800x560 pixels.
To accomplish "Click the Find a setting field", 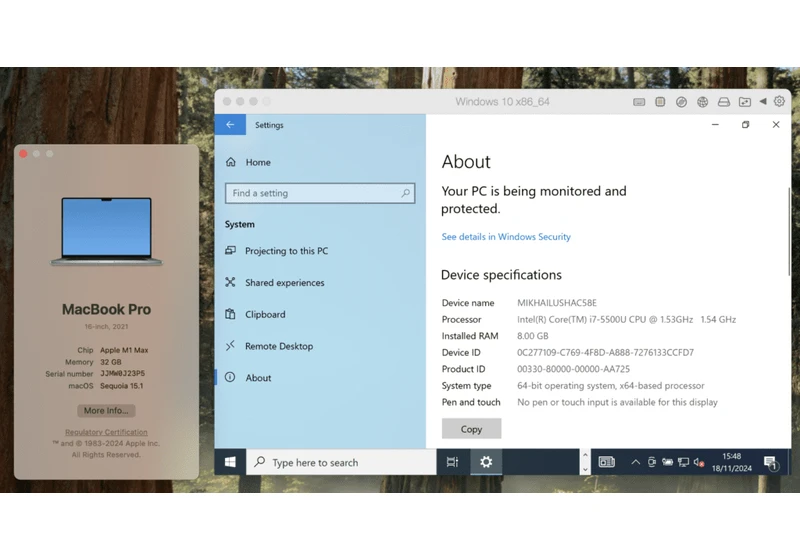I will click(x=320, y=193).
